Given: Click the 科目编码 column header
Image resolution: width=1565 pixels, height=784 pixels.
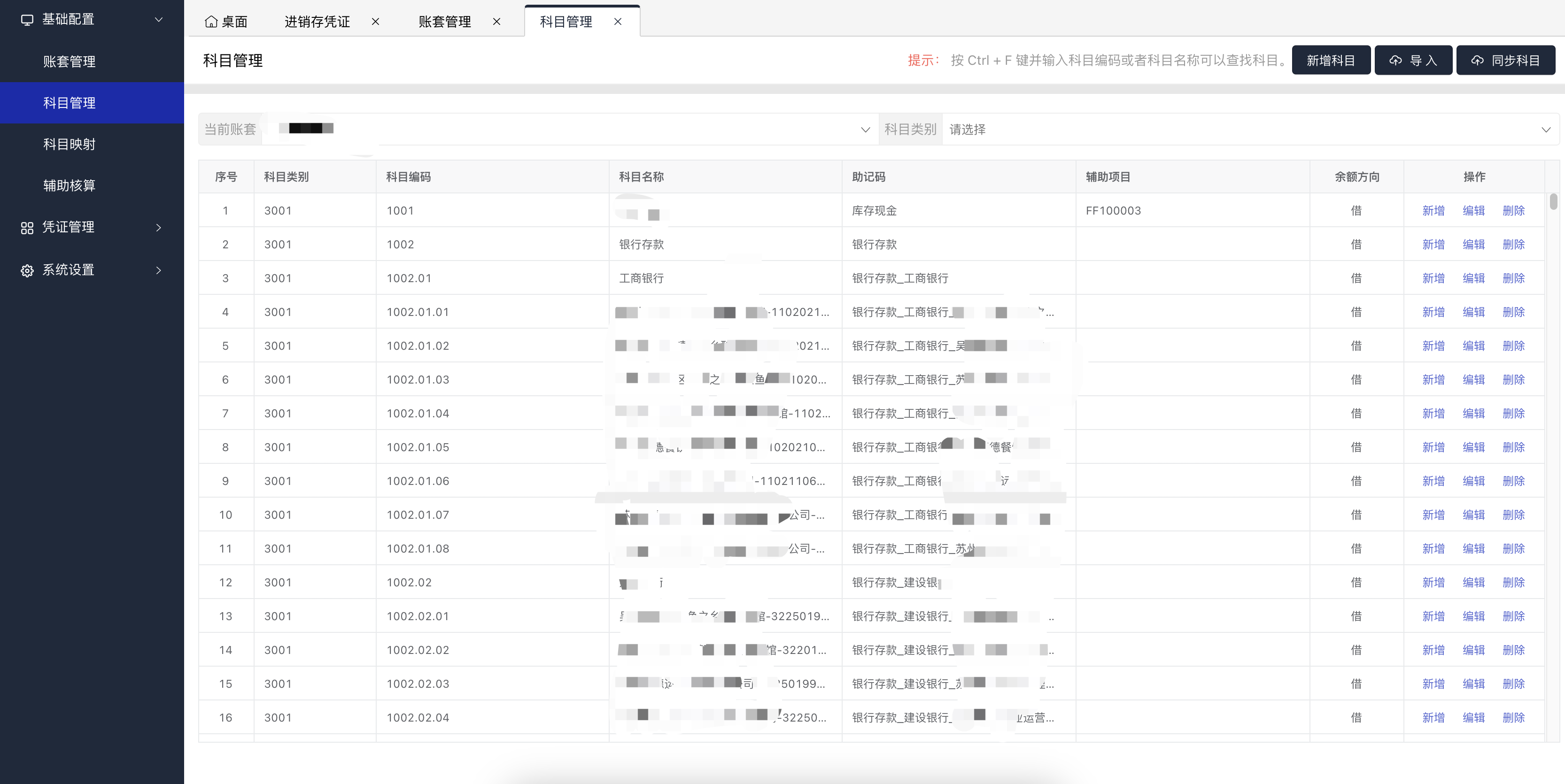Looking at the screenshot, I should tap(493, 177).
